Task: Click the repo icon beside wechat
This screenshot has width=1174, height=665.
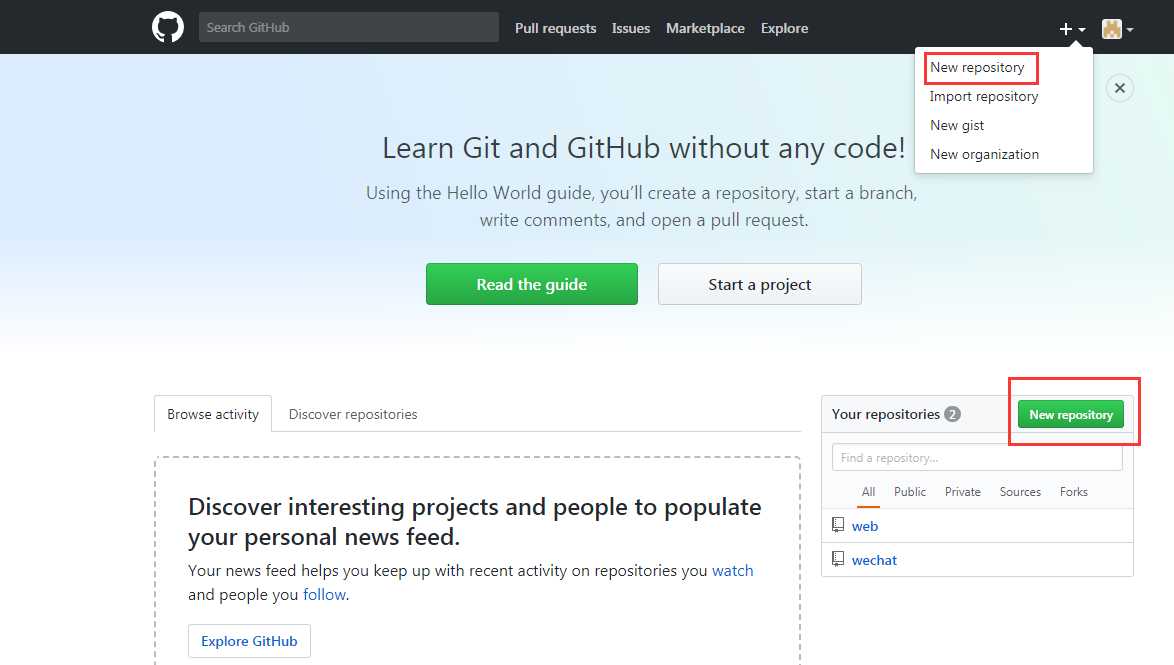Action: (x=838, y=559)
